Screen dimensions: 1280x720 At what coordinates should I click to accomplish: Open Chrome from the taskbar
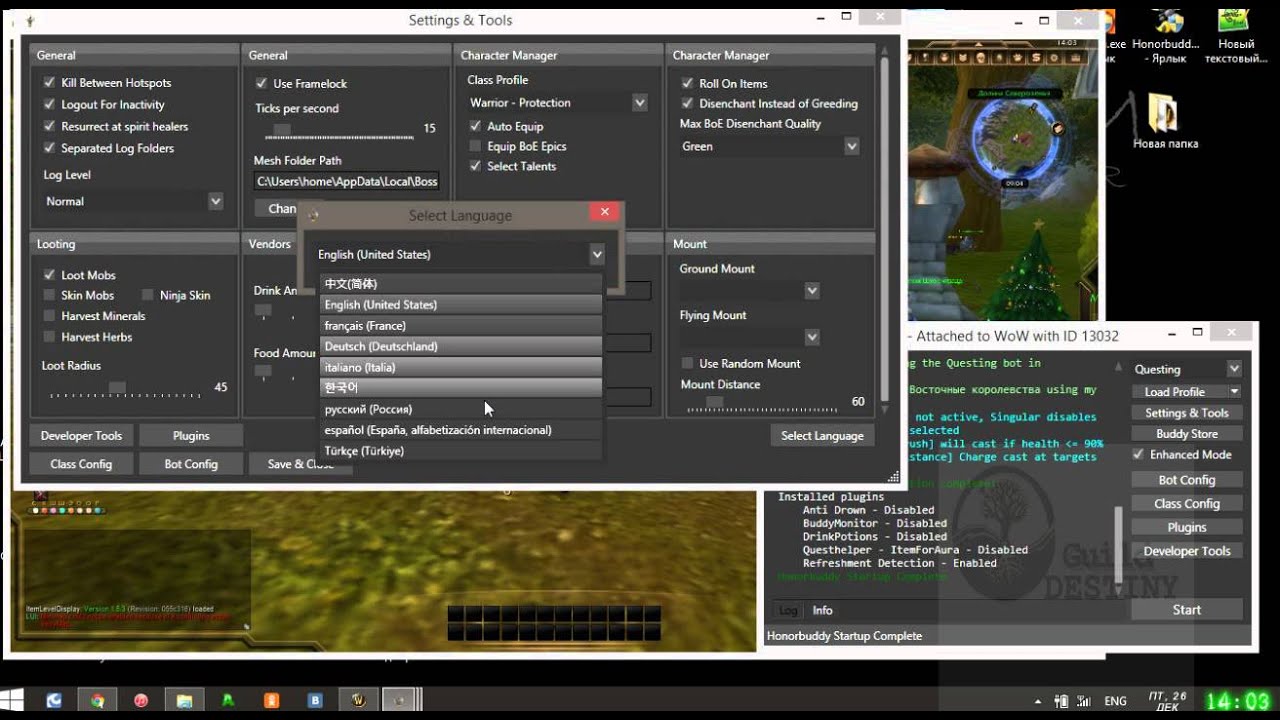pos(98,701)
